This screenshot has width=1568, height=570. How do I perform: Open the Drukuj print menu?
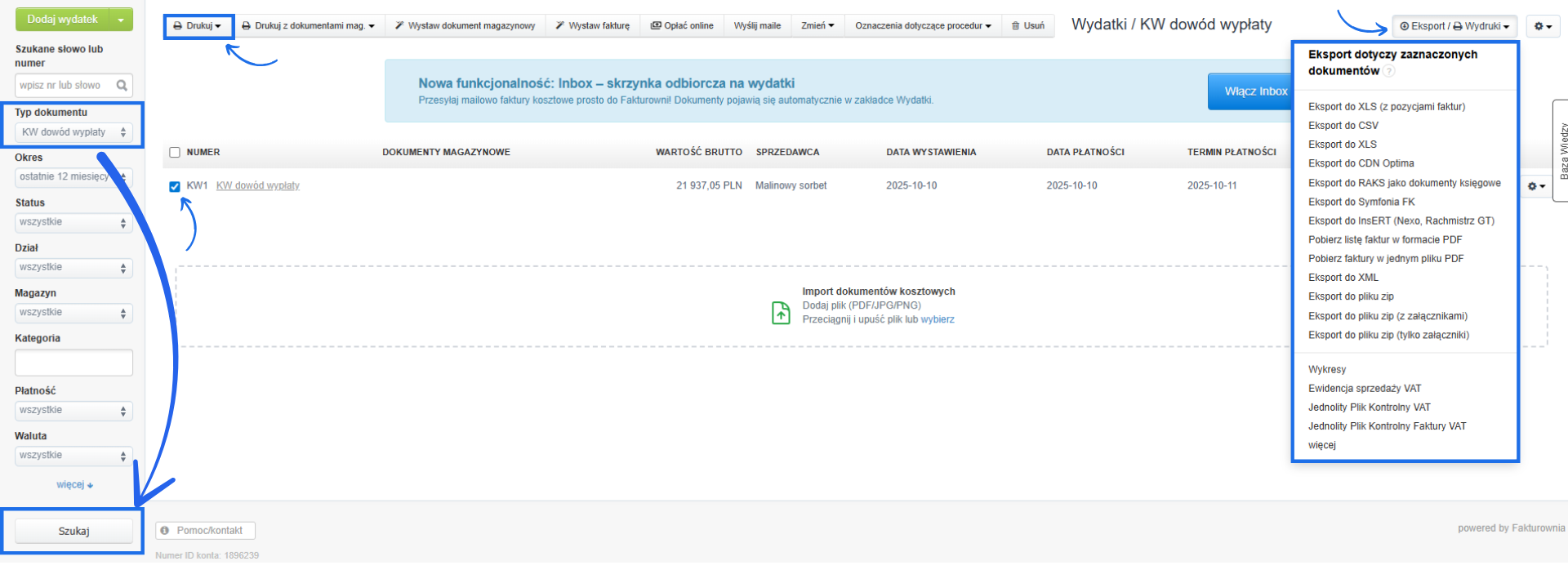[x=198, y=26]
